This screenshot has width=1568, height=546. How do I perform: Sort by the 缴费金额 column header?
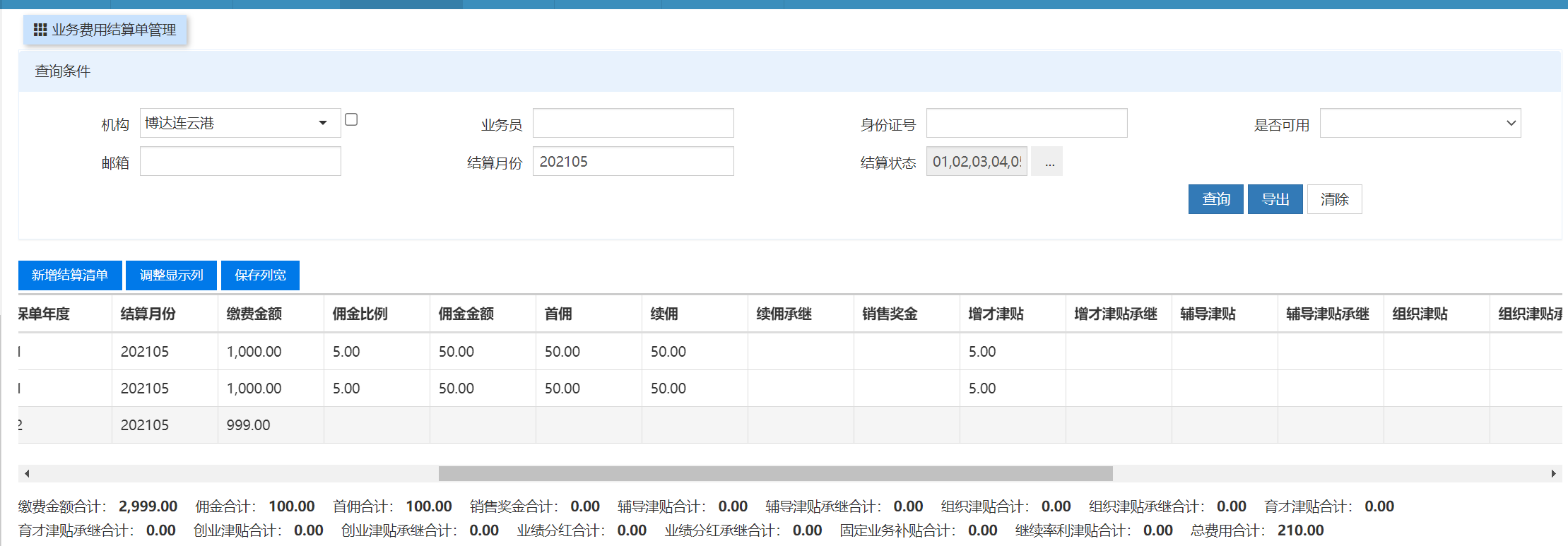click(x=254, y=314)
